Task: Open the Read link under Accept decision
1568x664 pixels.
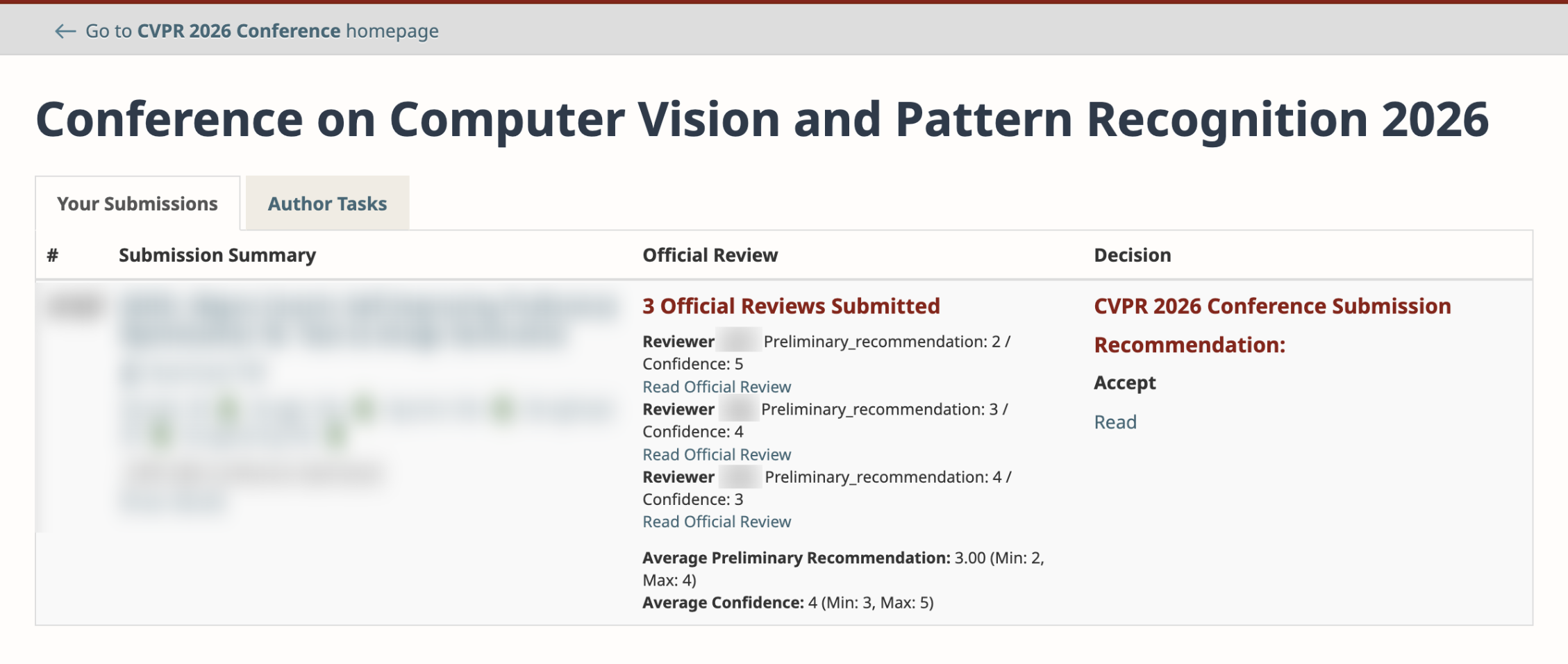Action: click(x=1115, y=422)
